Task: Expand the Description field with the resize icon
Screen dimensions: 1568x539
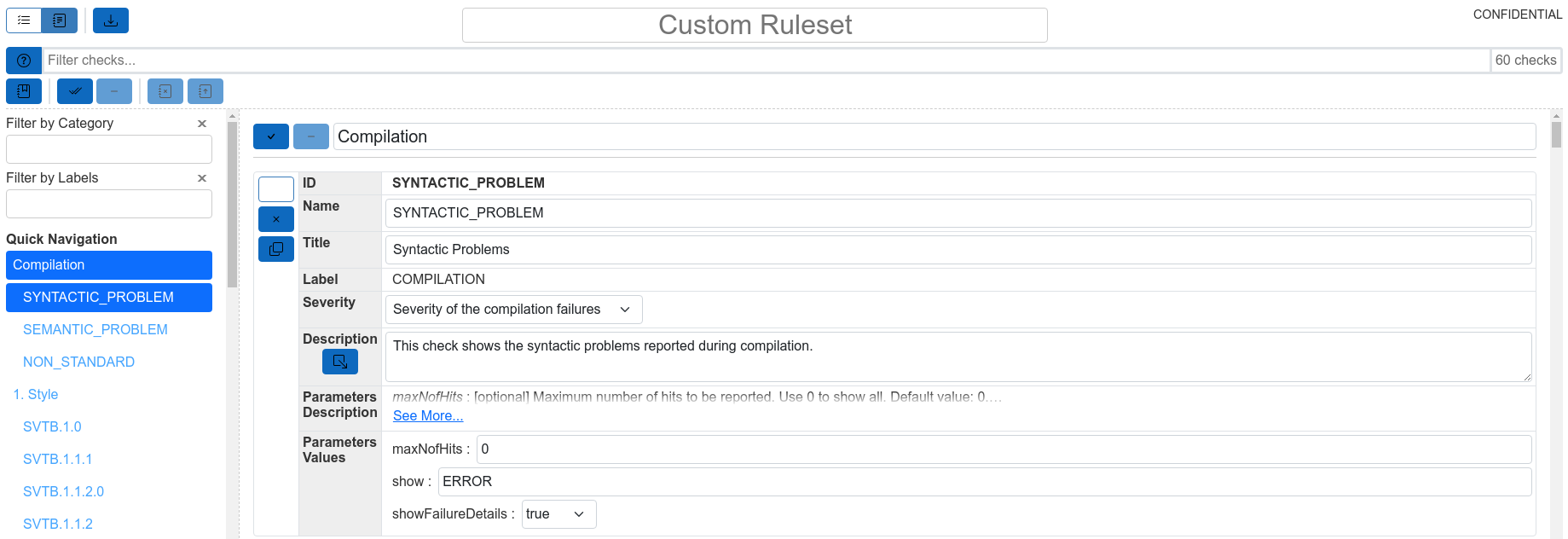Action: pyautogui.click(x=339, y=361)
